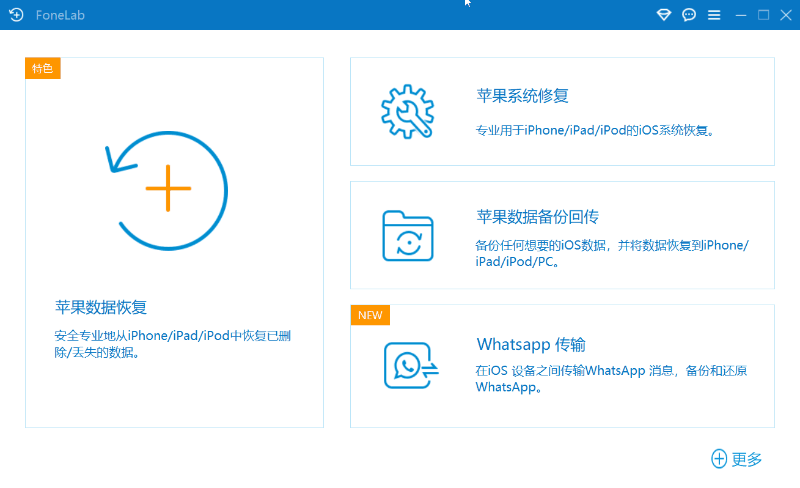This screenshot has height=488, width=800.
Task: Click the orange 特色 badge
Action: (44, 68)
